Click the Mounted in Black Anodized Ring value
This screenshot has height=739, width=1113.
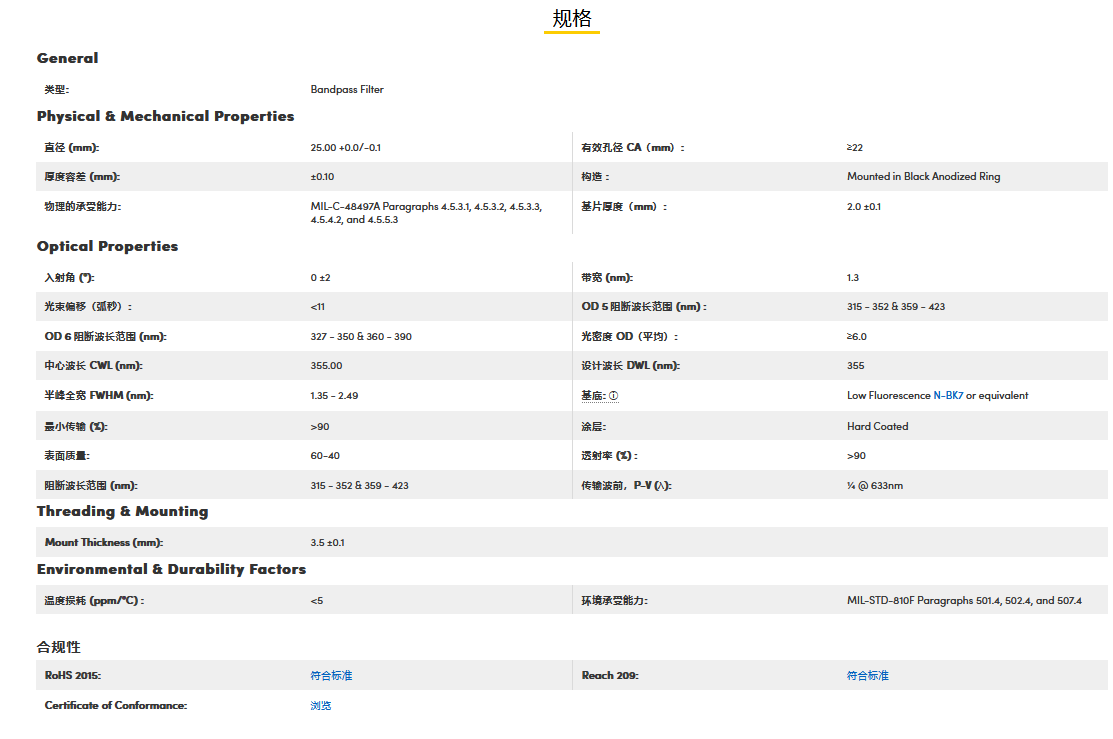[923, 177]
